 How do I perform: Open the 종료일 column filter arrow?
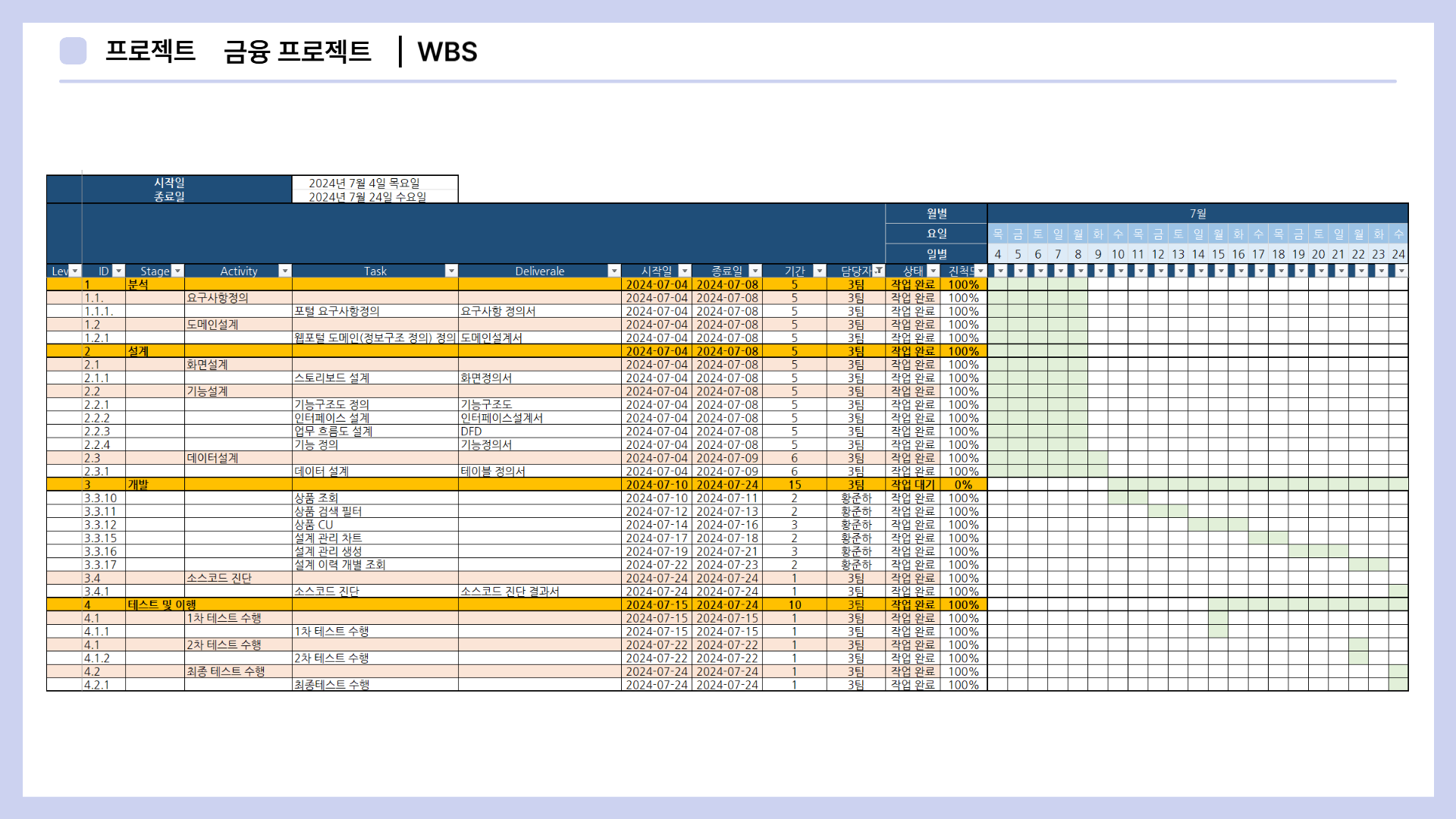[x=755, y=271]
